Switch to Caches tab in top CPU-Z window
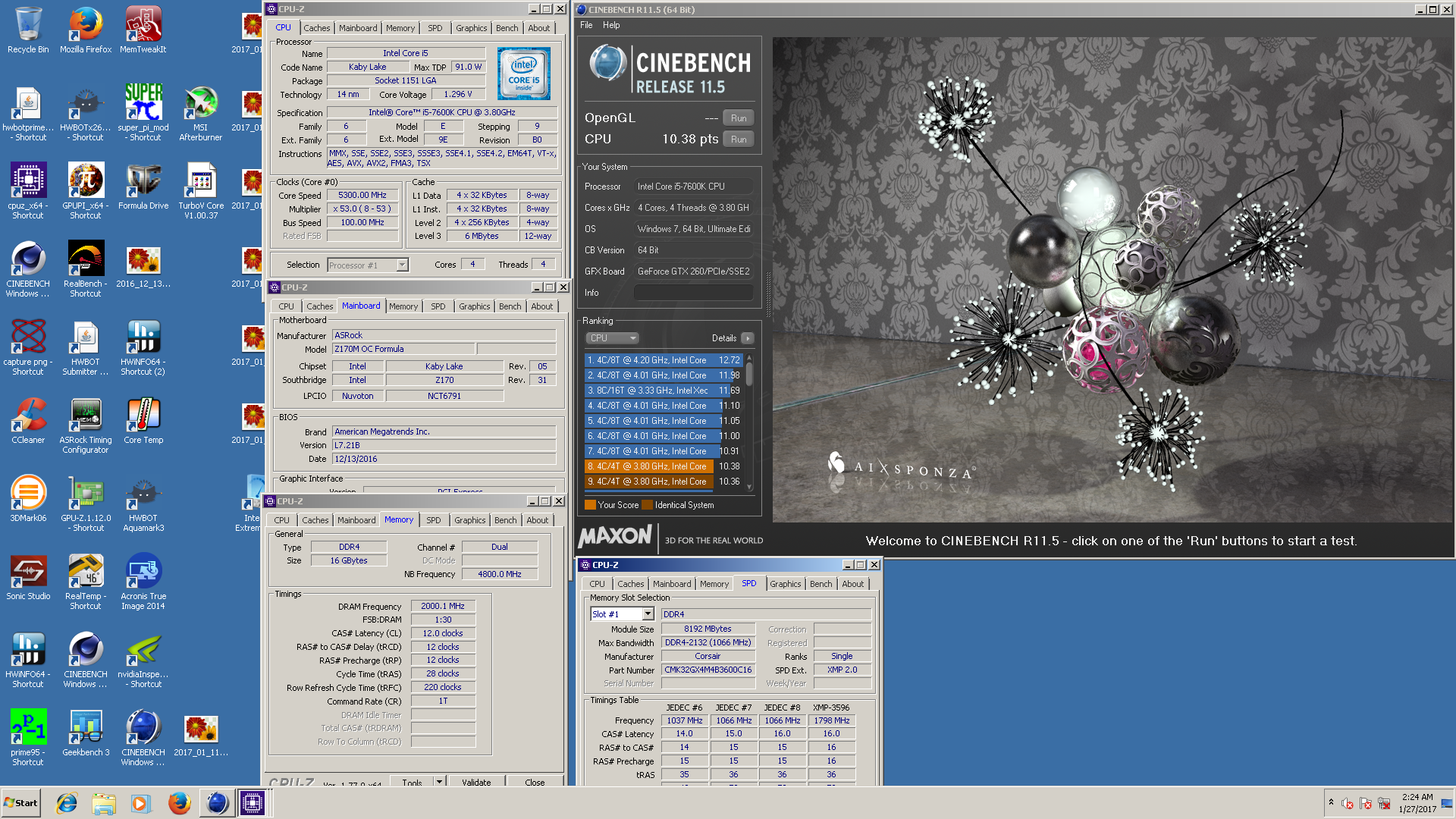The width and height of the screenshot is (1456, 819). [317, 28]
